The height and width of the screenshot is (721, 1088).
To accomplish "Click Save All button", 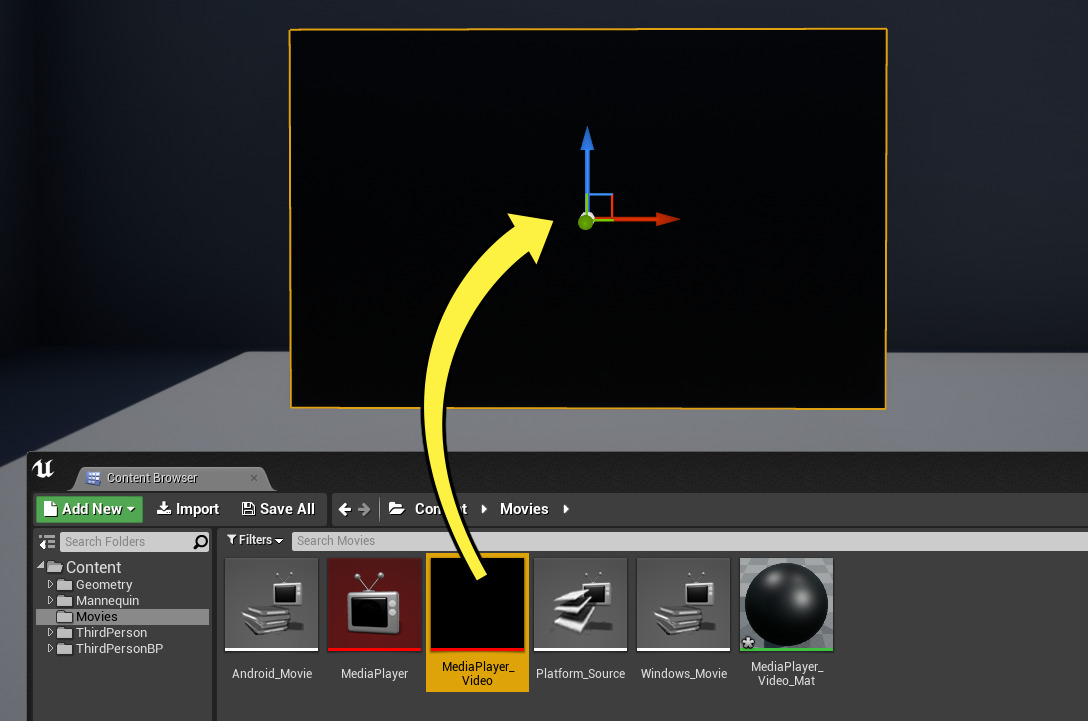I will pos(278,509).
